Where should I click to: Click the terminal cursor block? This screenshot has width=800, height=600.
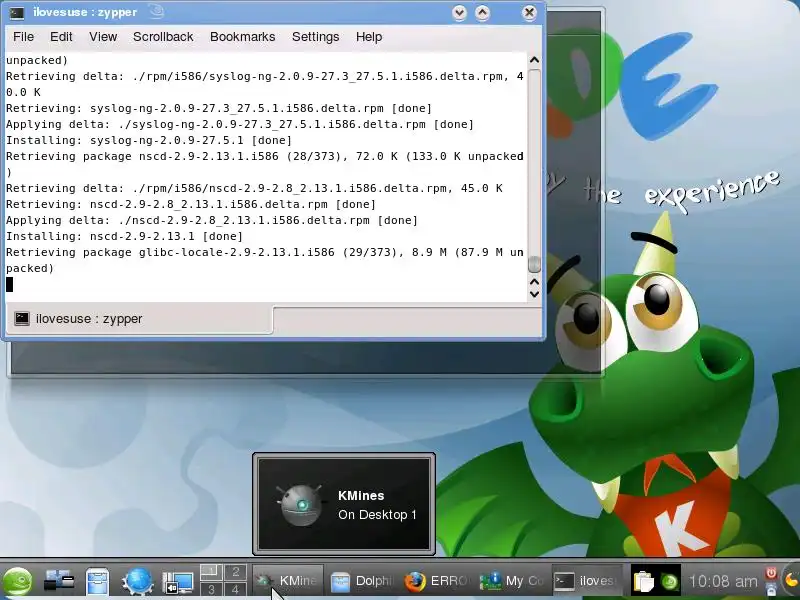pos(9,285)
